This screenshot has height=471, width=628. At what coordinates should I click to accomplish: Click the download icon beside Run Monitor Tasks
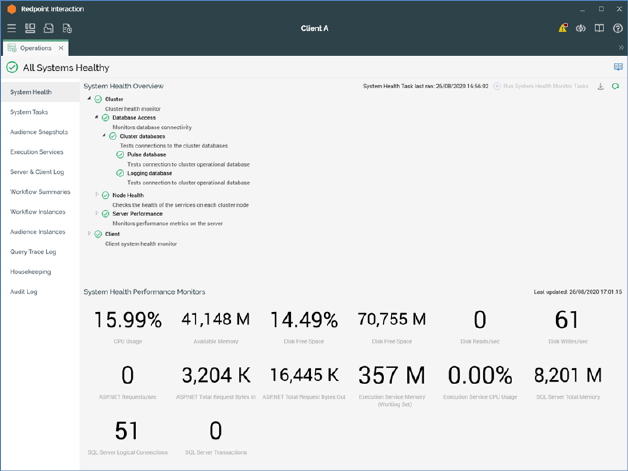point(601,87)
